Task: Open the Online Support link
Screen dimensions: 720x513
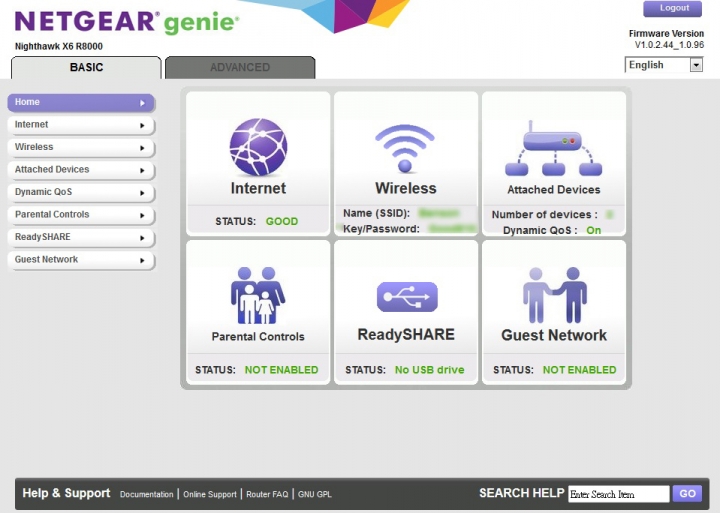Action: click(x=210, y=495)
